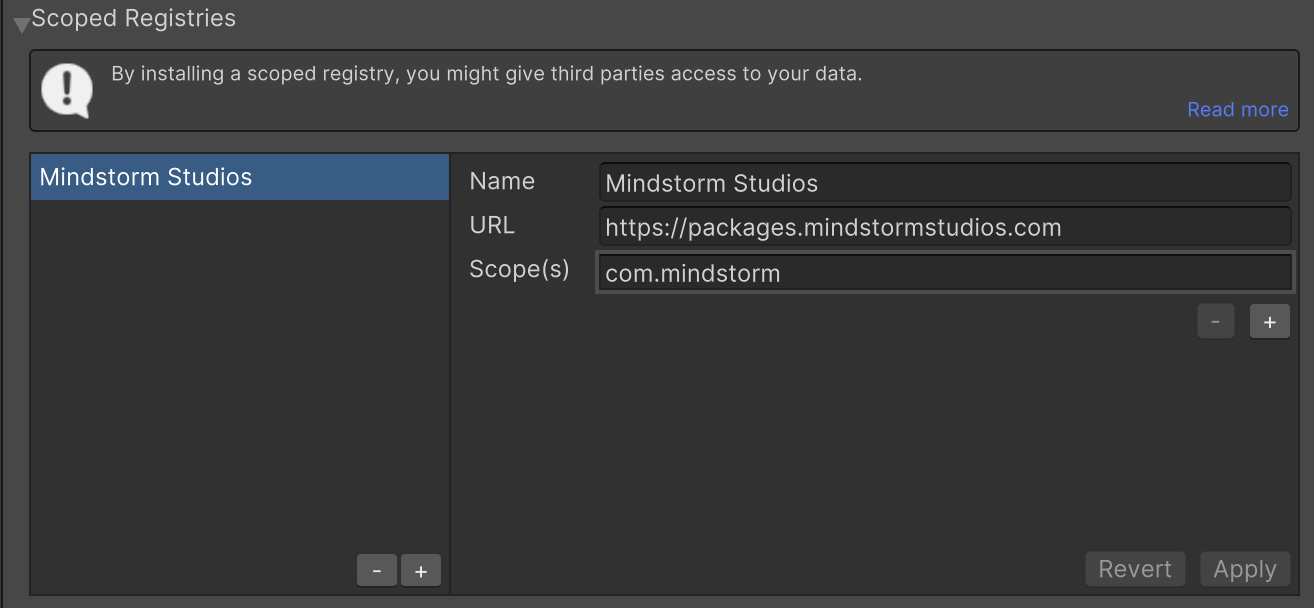
Task: Open the Read more link
Action: tap(1237, 109)
